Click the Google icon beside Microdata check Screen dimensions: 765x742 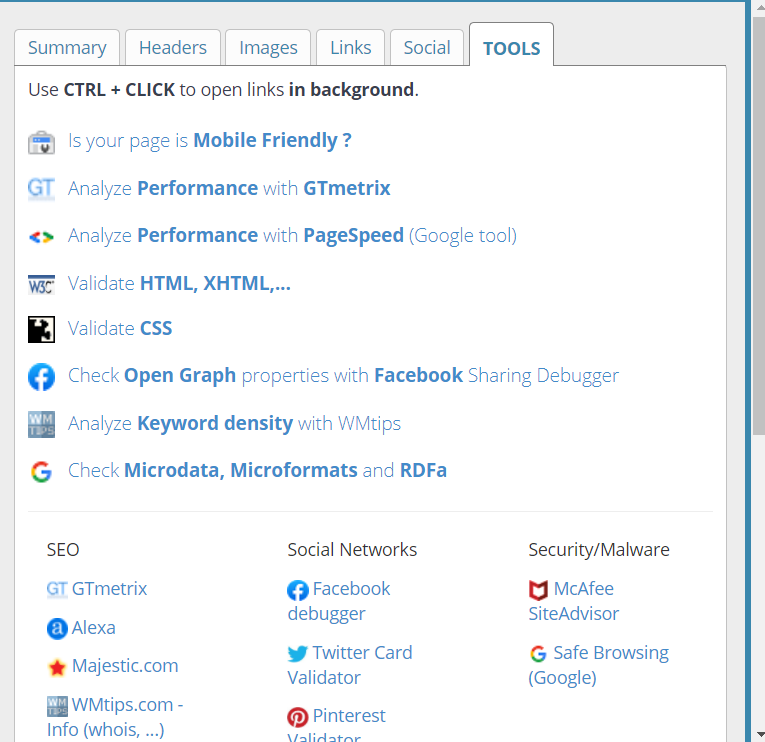[41, 471]
